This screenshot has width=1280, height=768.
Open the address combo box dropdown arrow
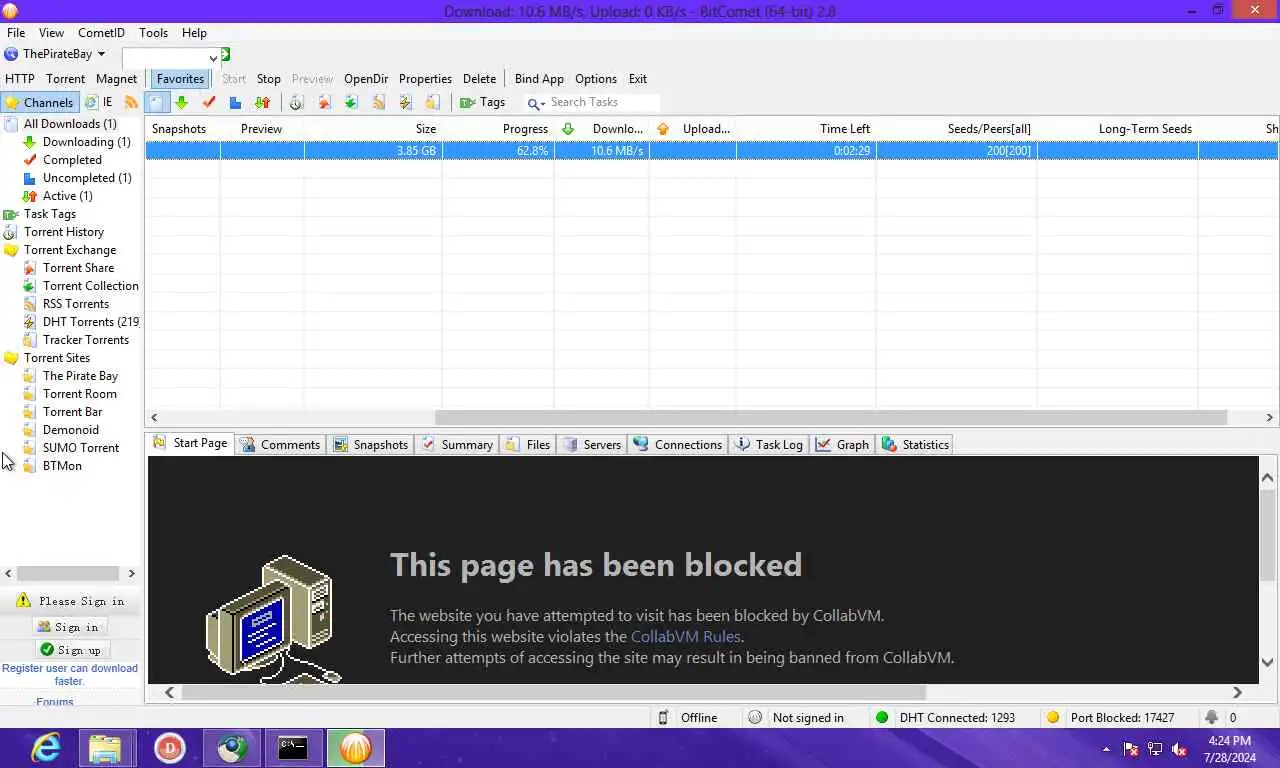coord(213,58)
